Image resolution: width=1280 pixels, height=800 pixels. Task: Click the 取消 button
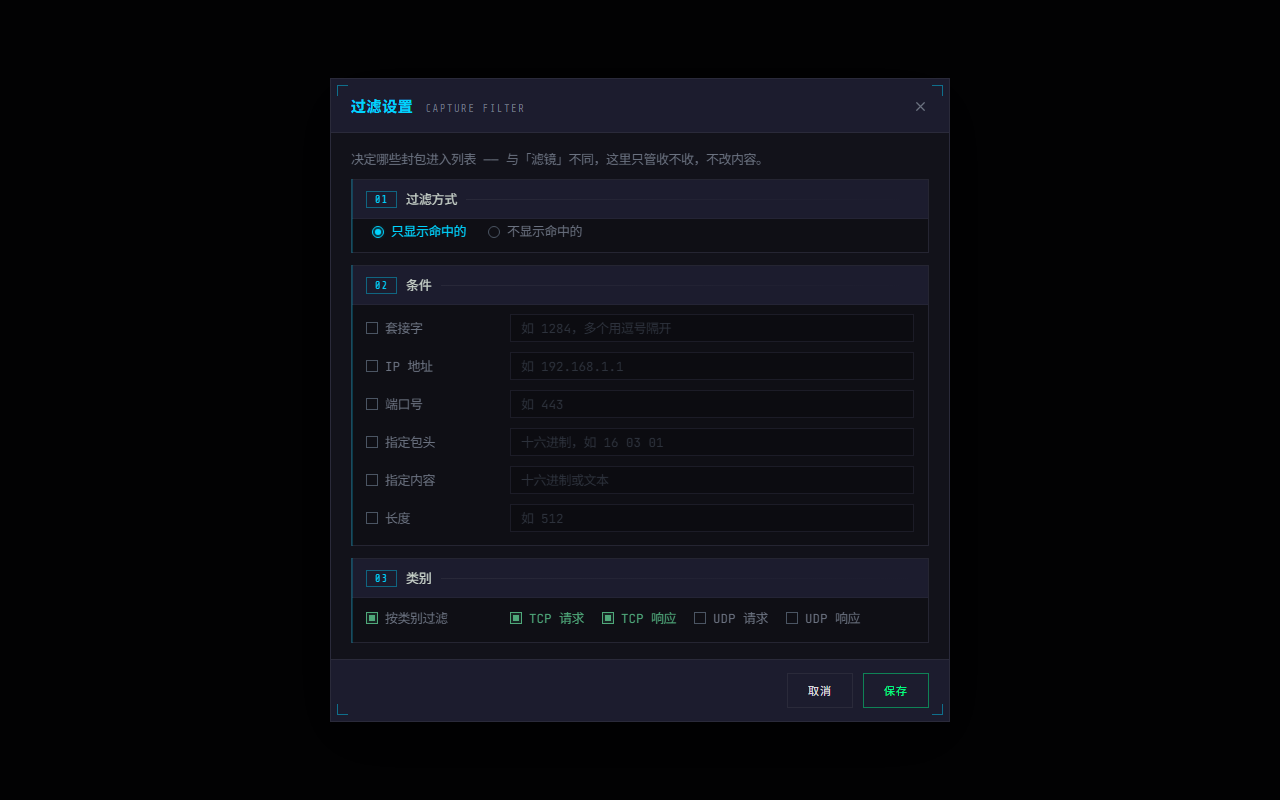[x=820, y=691]
